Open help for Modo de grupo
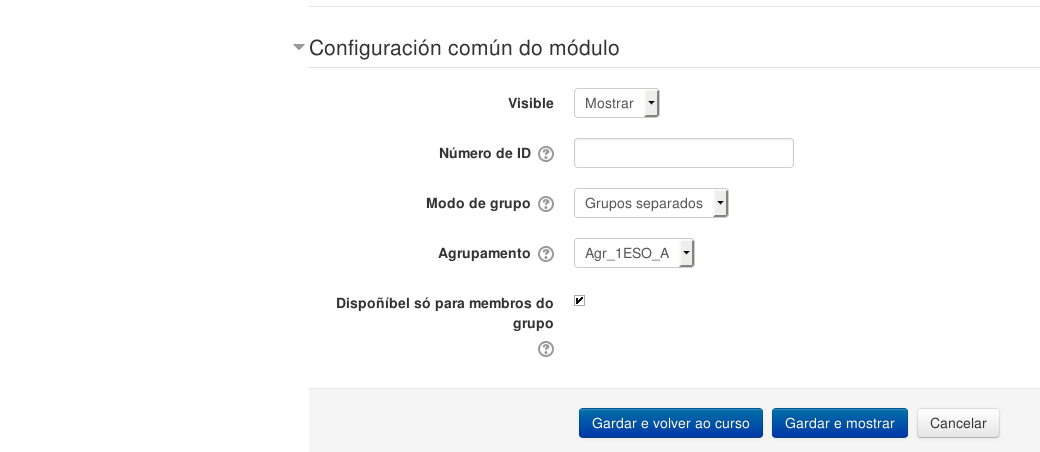 coord(546,204)
